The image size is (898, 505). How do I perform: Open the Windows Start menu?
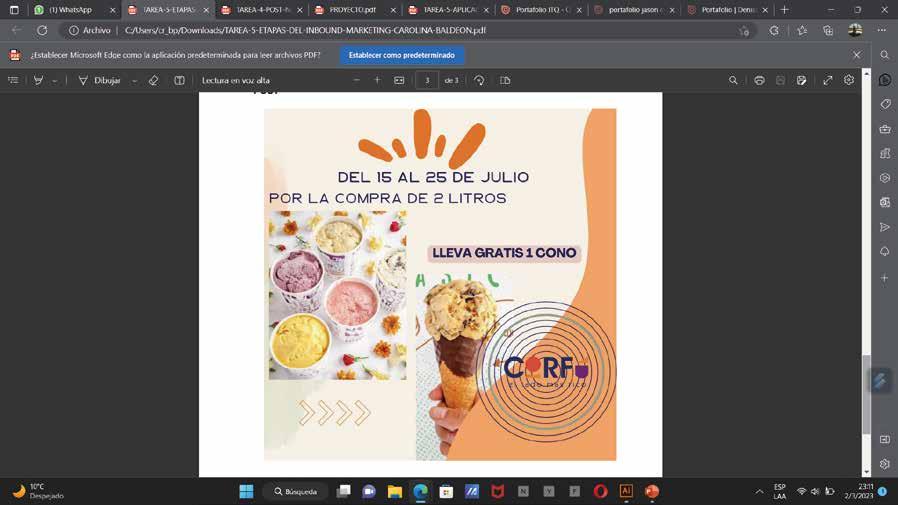246,491
